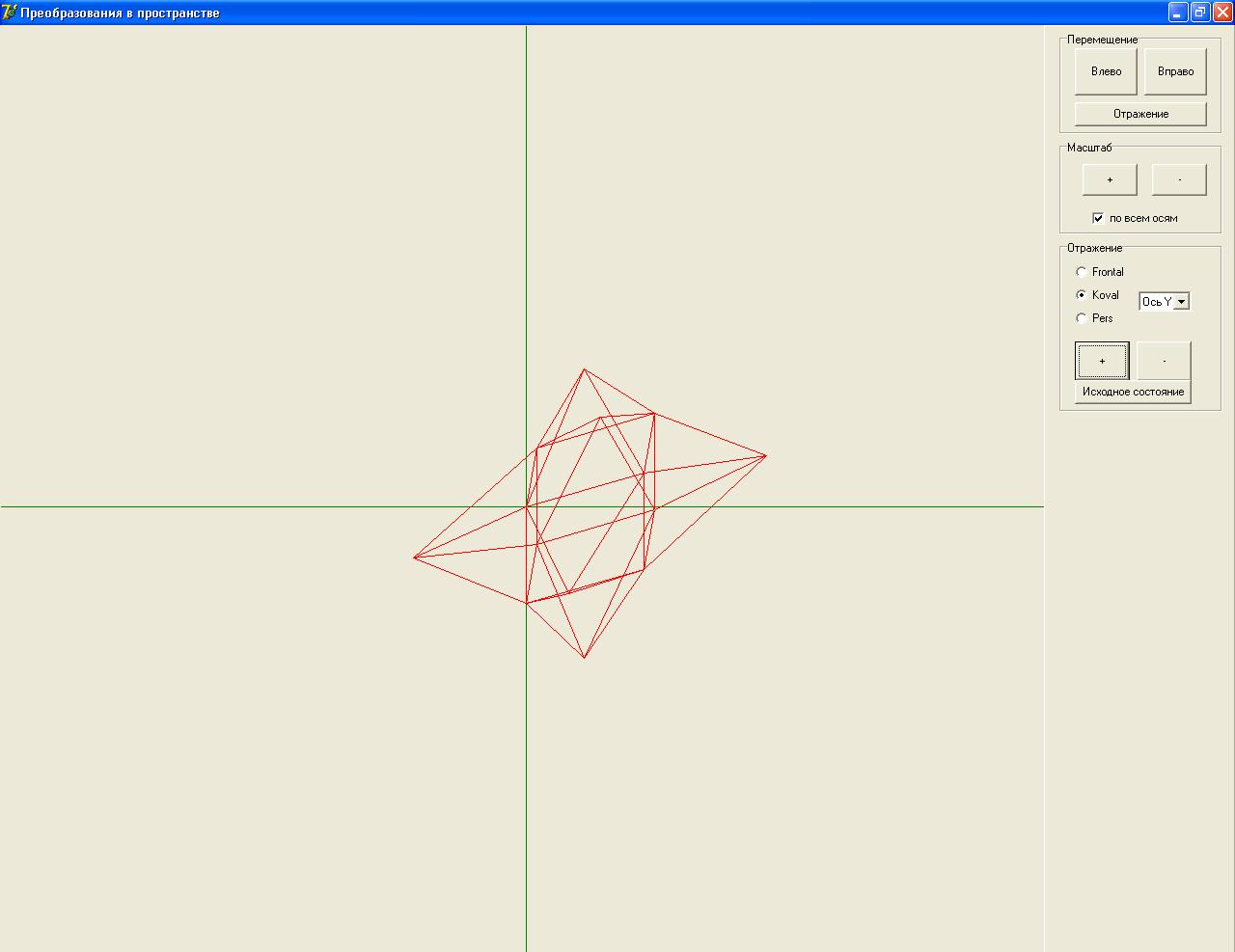This screenshot has width=1235, height=952.
Task: Close the Преобразования в пространстве window
Action: point(1221,13)
